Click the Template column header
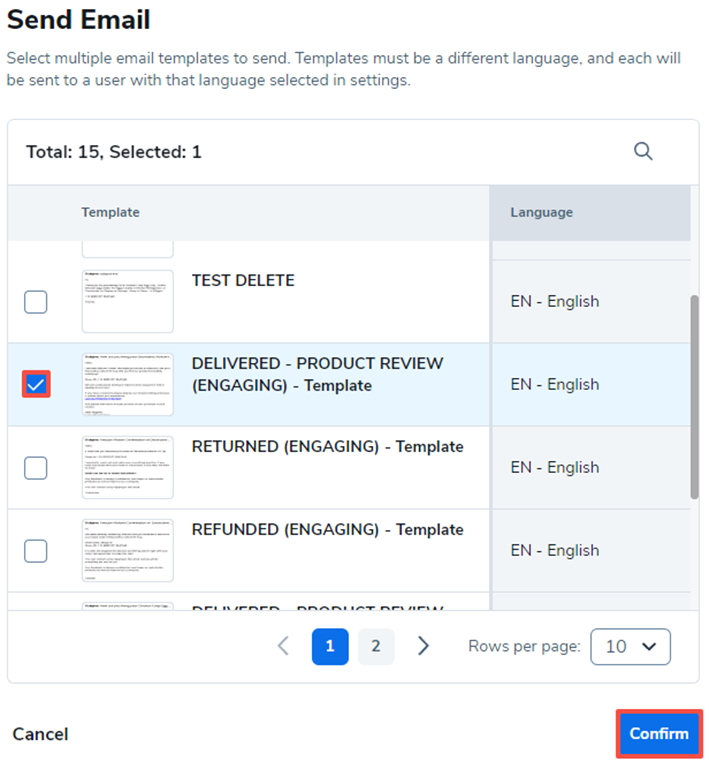709x769 pixels. pos(110,212)
